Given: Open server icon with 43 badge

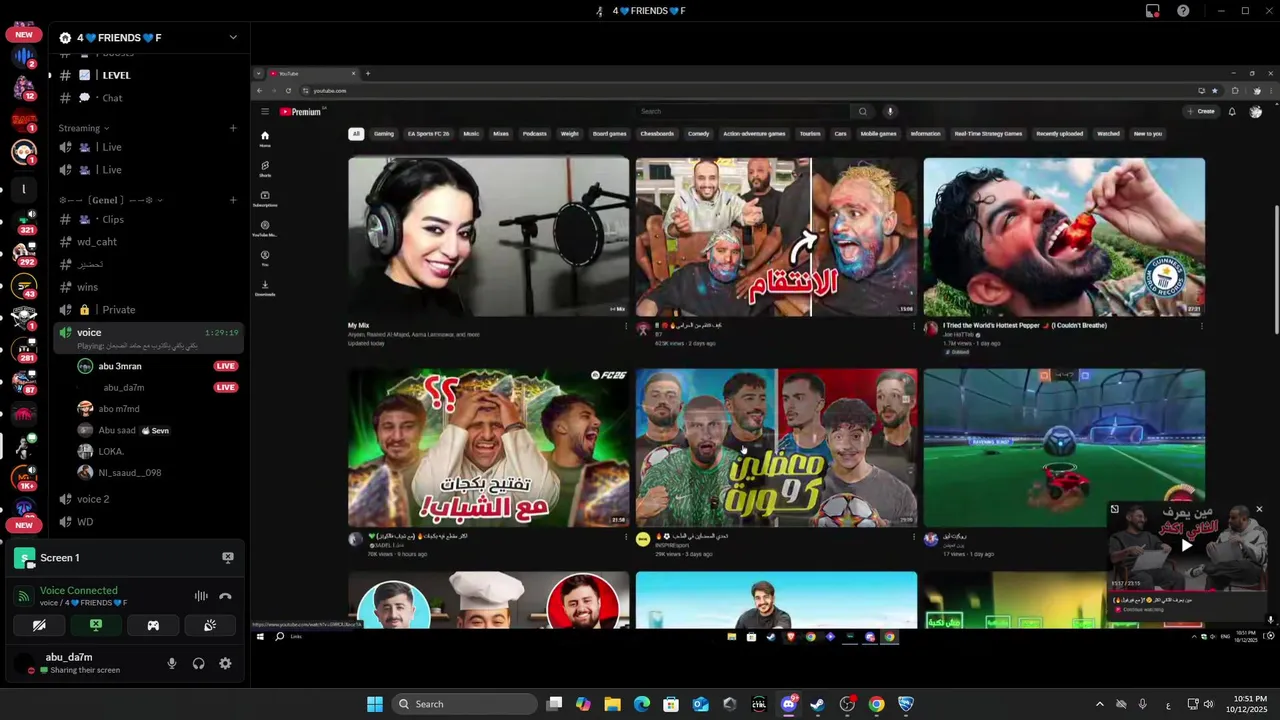Looking at the screenshot, I should [24, 286].
